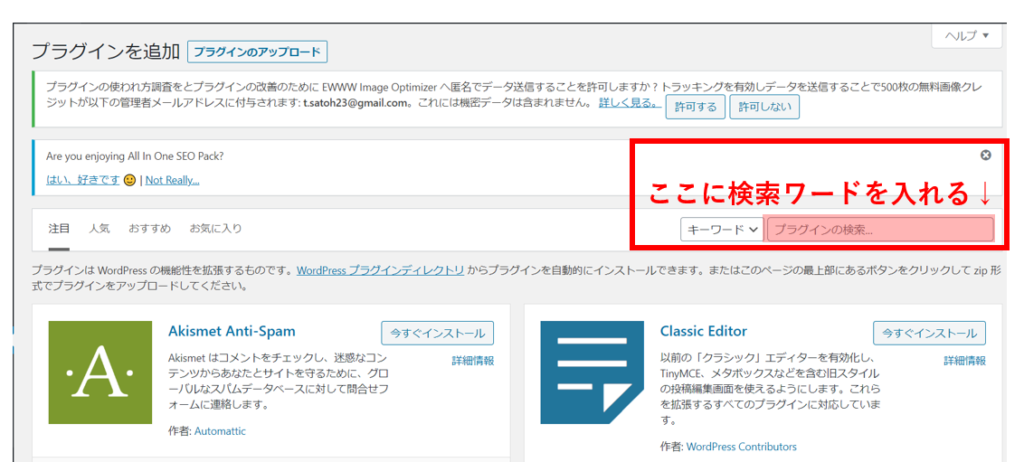Install Classic Editor with 今すぐインストール
This screenshot has width=1024, height=462.
click(x=929, y=333)
